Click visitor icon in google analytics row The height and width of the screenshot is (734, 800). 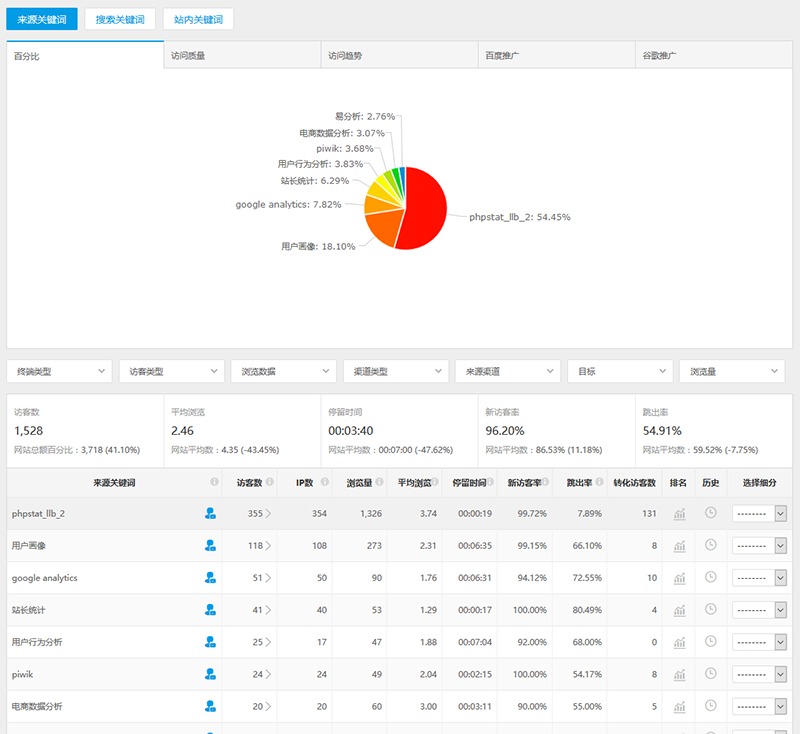[x=210, y=578]
